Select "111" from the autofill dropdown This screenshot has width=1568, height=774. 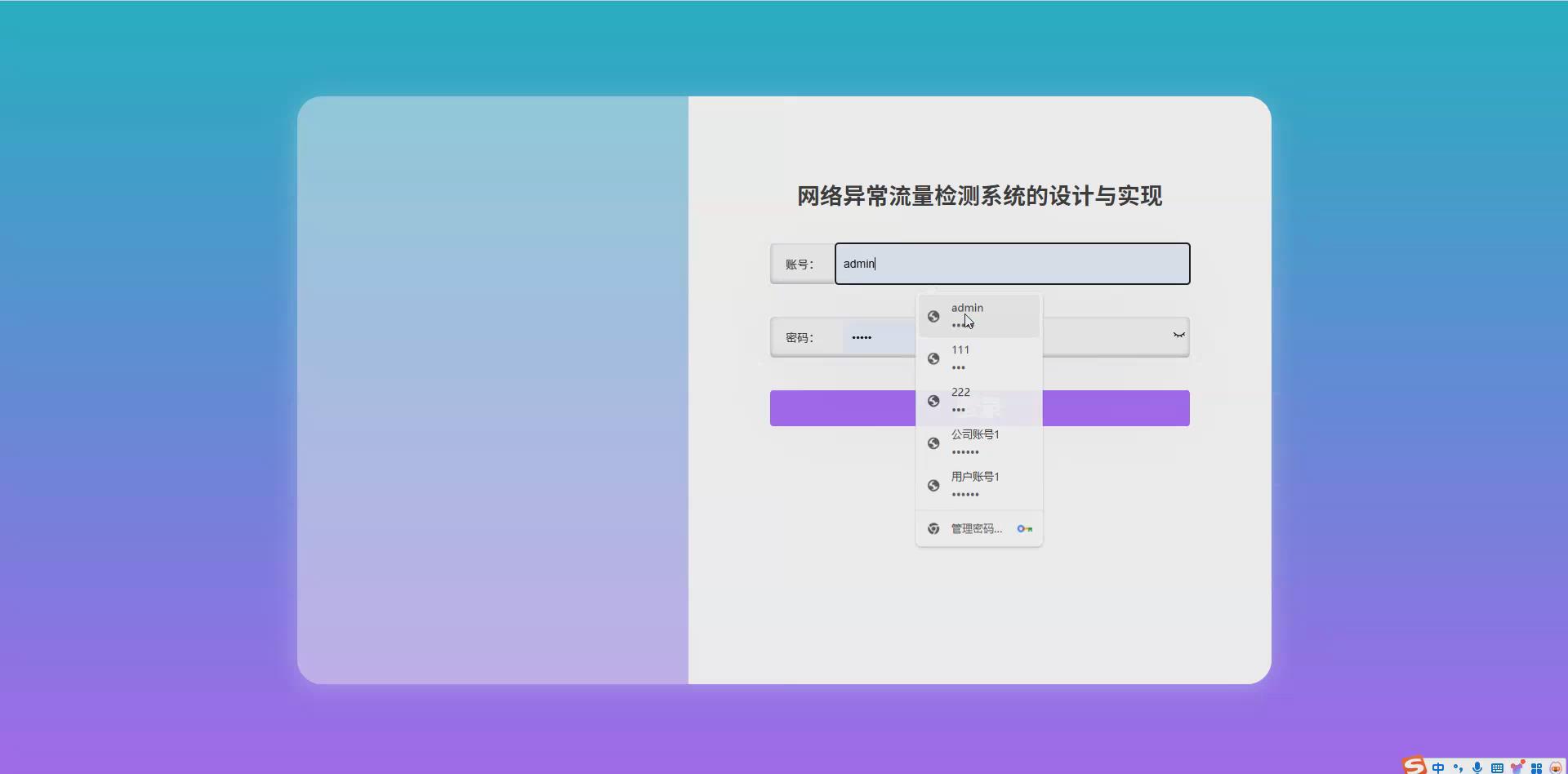point(979,358)
